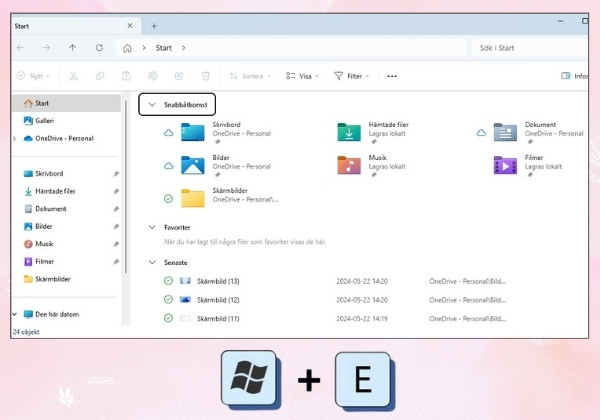The height and width of the screenshot is (420, 600).
Task: Refresh the Start view
Action: pyautogui.click(x=99, y=48)
